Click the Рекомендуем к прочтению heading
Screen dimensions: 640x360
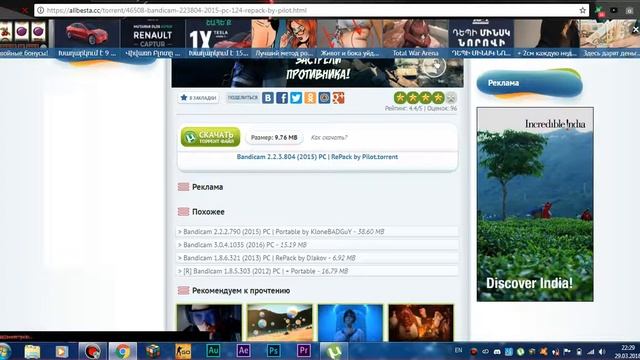(241, 291)
